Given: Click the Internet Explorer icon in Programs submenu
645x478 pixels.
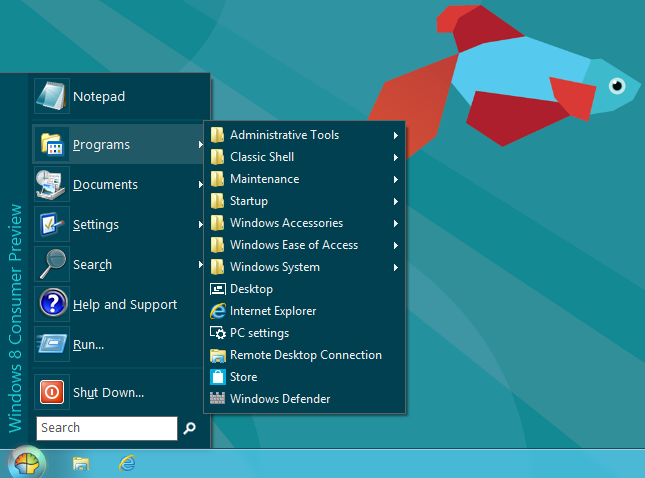Looking at the screenshot, I should point(218,311).
